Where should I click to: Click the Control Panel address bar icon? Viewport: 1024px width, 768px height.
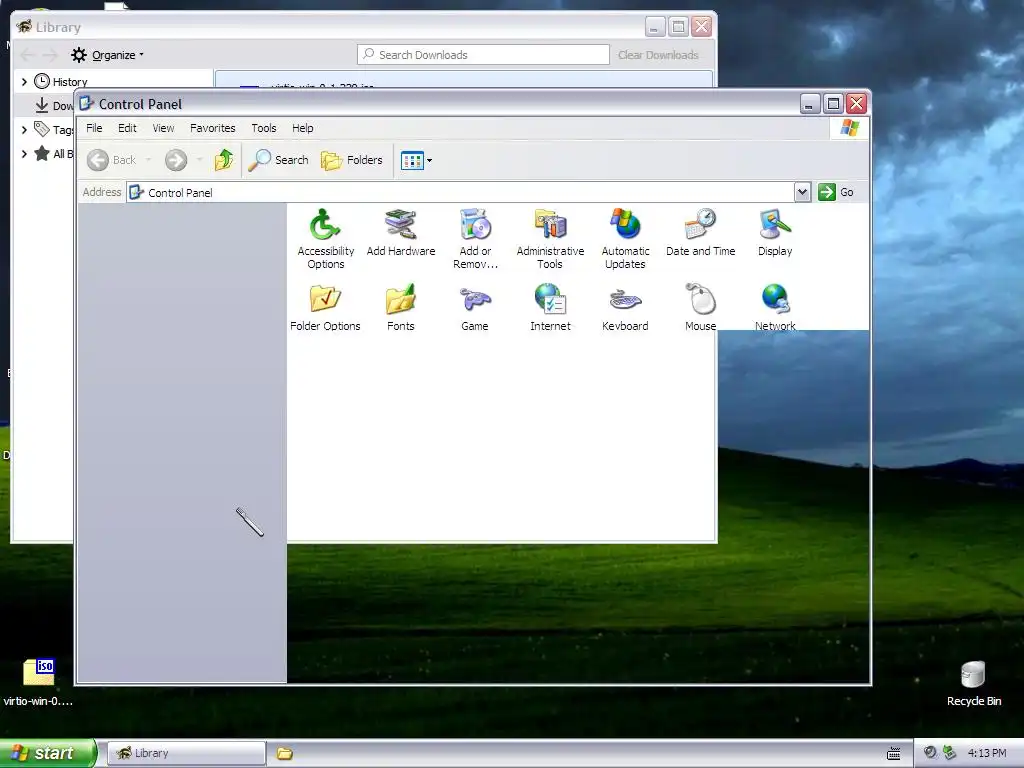[136, 192]
